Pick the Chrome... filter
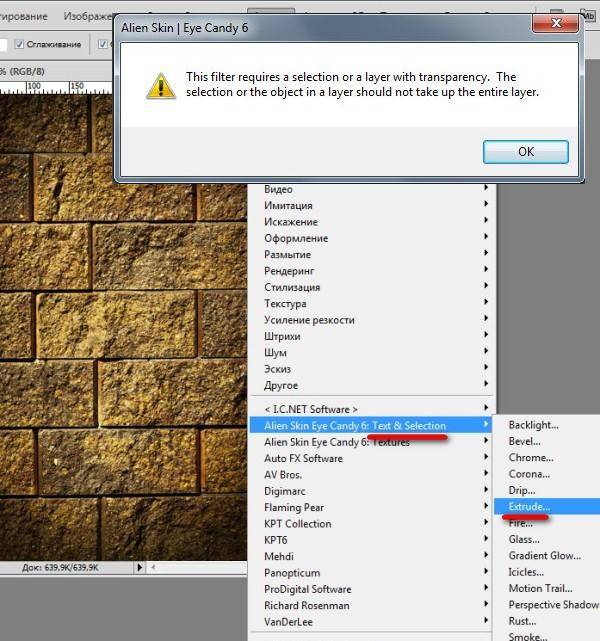The height and width of the screenshot is (641, 600). [530, 458]
